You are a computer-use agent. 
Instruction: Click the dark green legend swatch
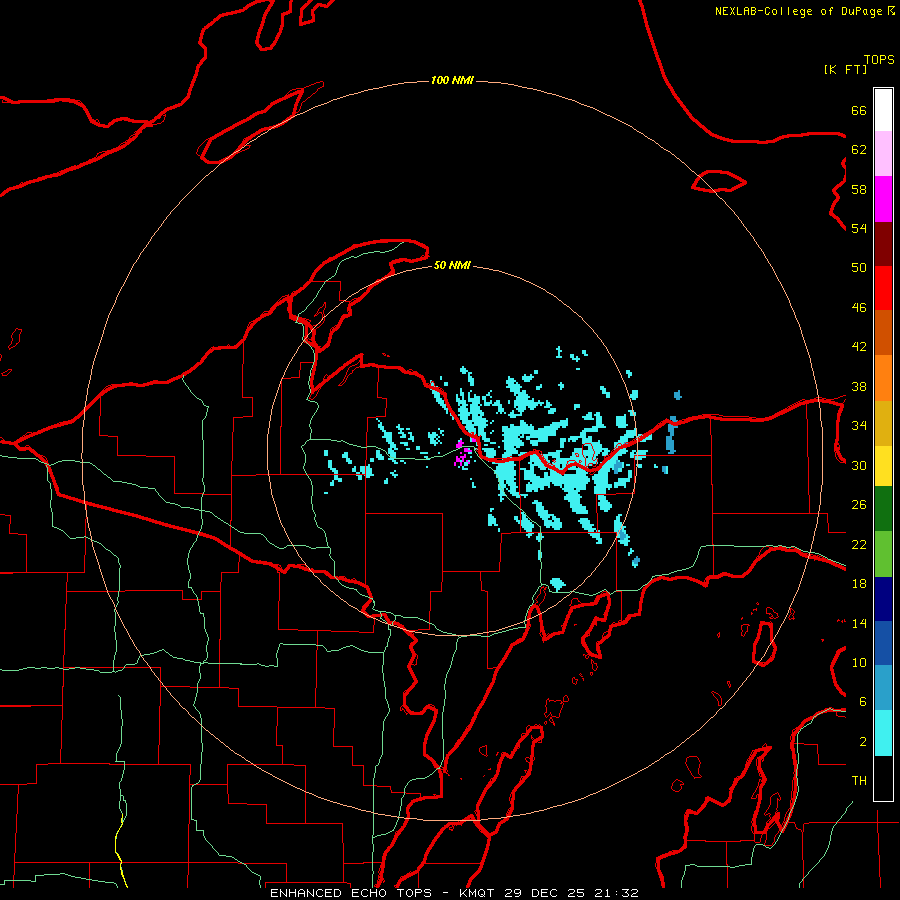[x=883, y=509]
